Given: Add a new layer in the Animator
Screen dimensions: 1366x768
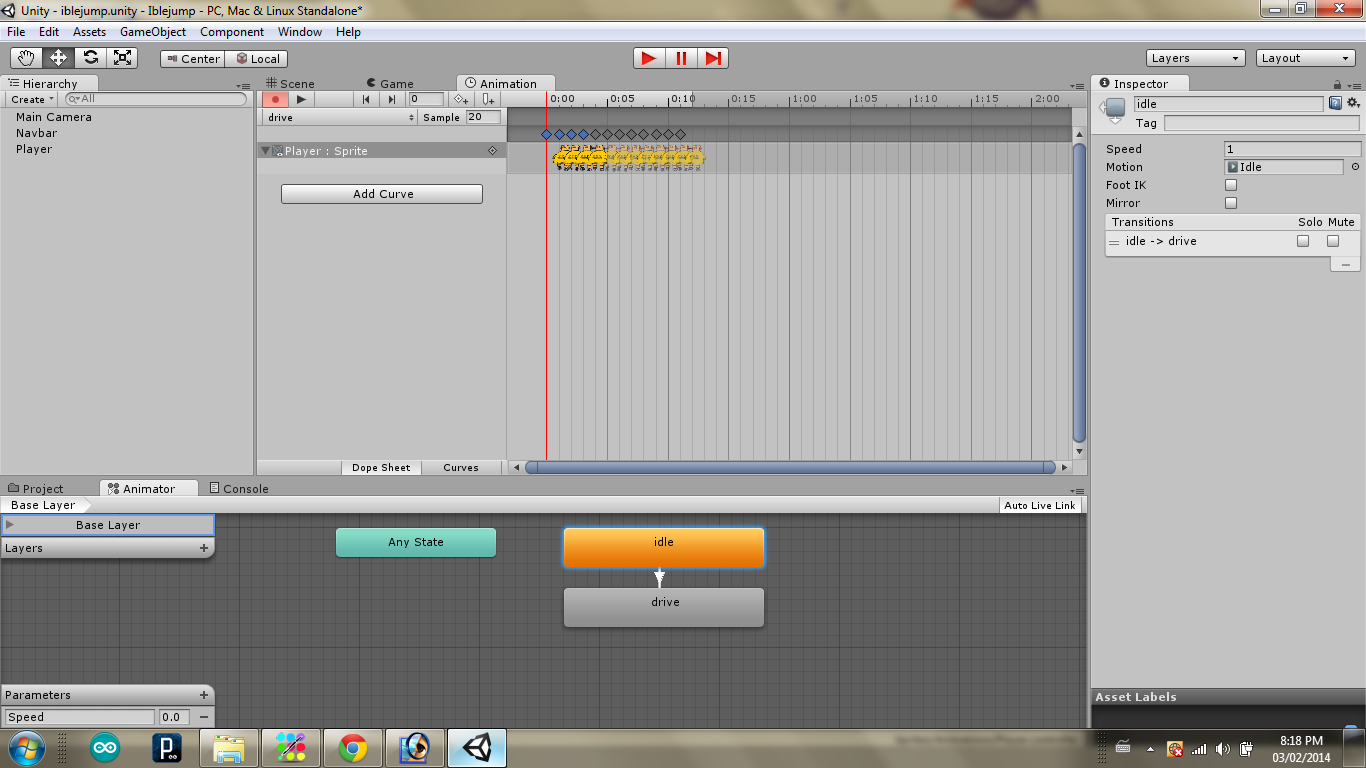Looking at the screenshot, I should pyautogui.click(x=204, y=548).
